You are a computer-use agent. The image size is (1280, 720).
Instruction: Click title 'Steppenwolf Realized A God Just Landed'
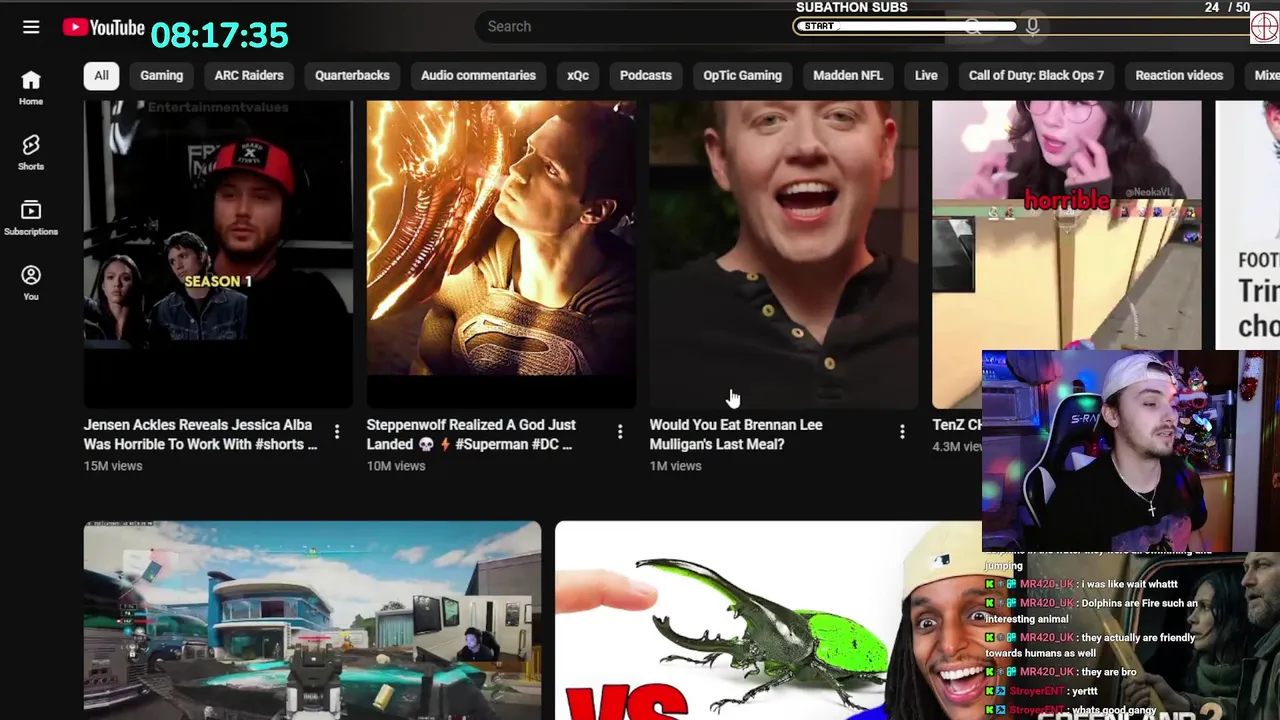coord(471,434)
